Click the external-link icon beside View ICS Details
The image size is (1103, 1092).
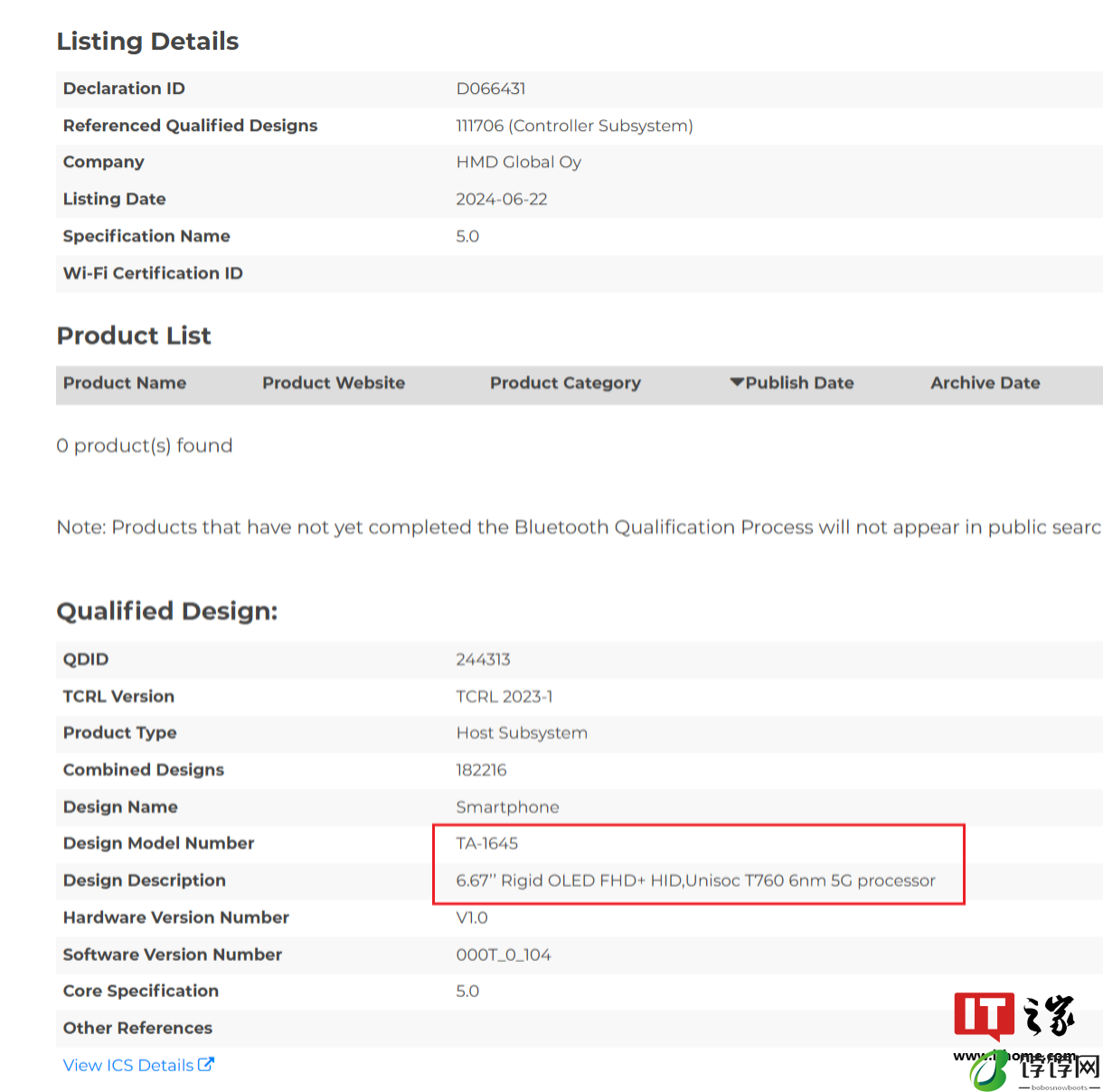click(206, 1064)
